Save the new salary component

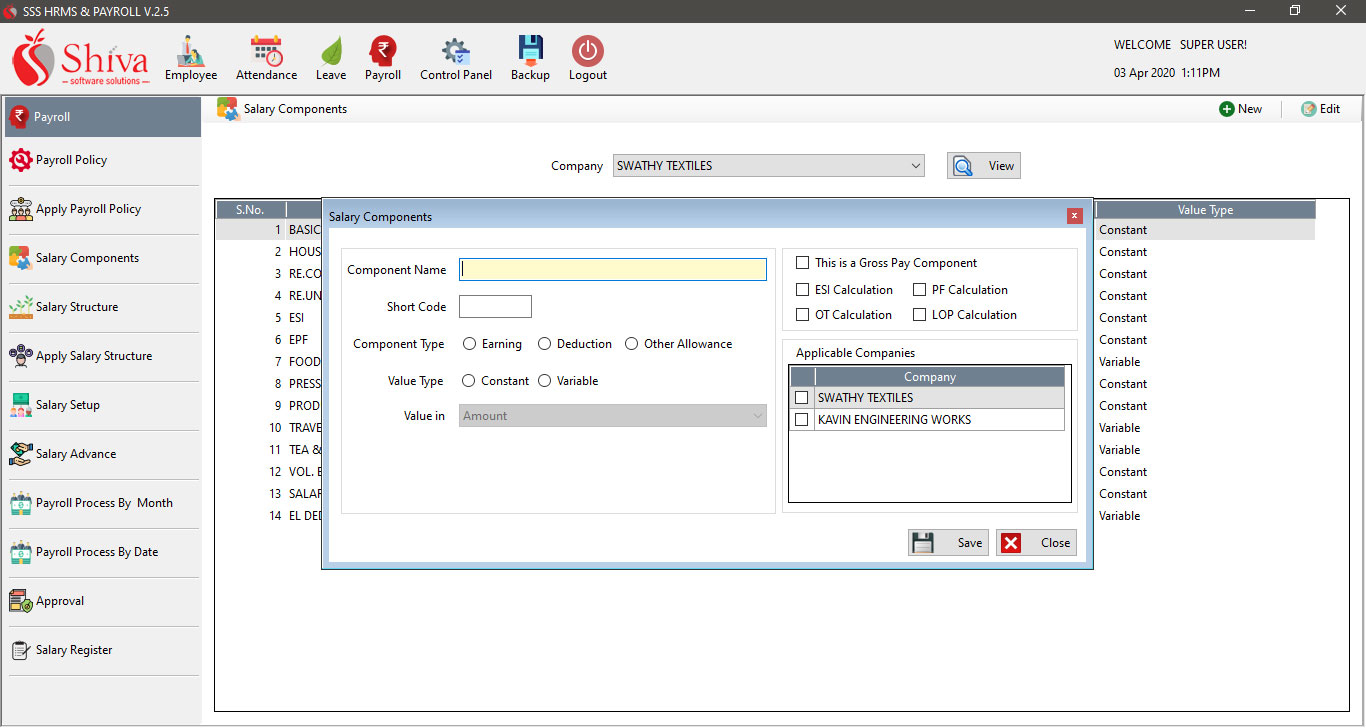pyautogui.click(x=947, y=542)
